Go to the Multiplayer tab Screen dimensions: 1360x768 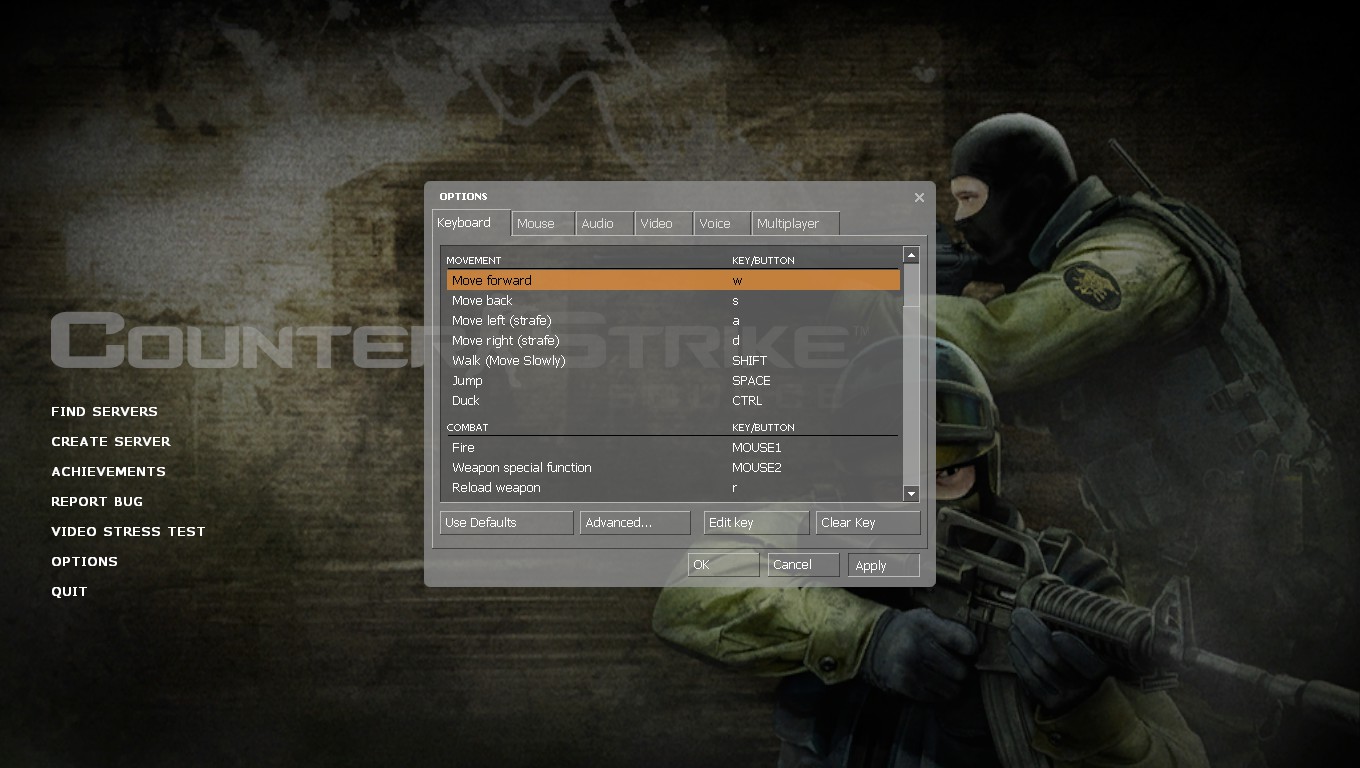click(796, 224)
